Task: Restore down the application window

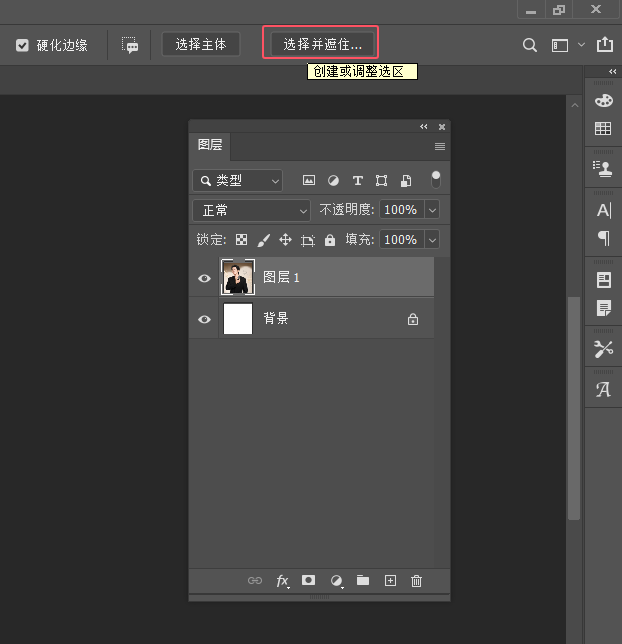Action: point(558,10)
